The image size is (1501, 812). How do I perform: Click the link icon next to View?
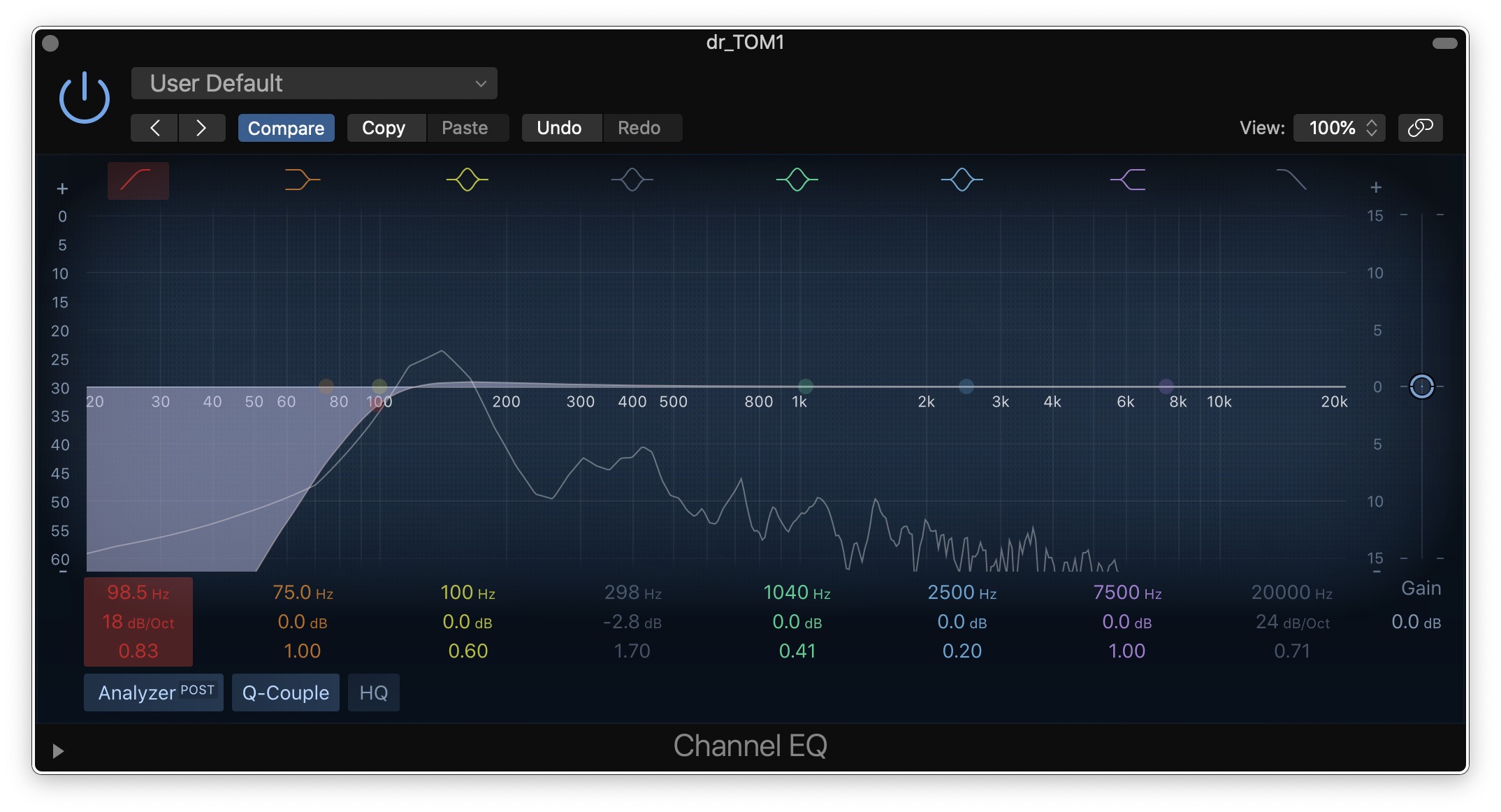click(1420, 128)
